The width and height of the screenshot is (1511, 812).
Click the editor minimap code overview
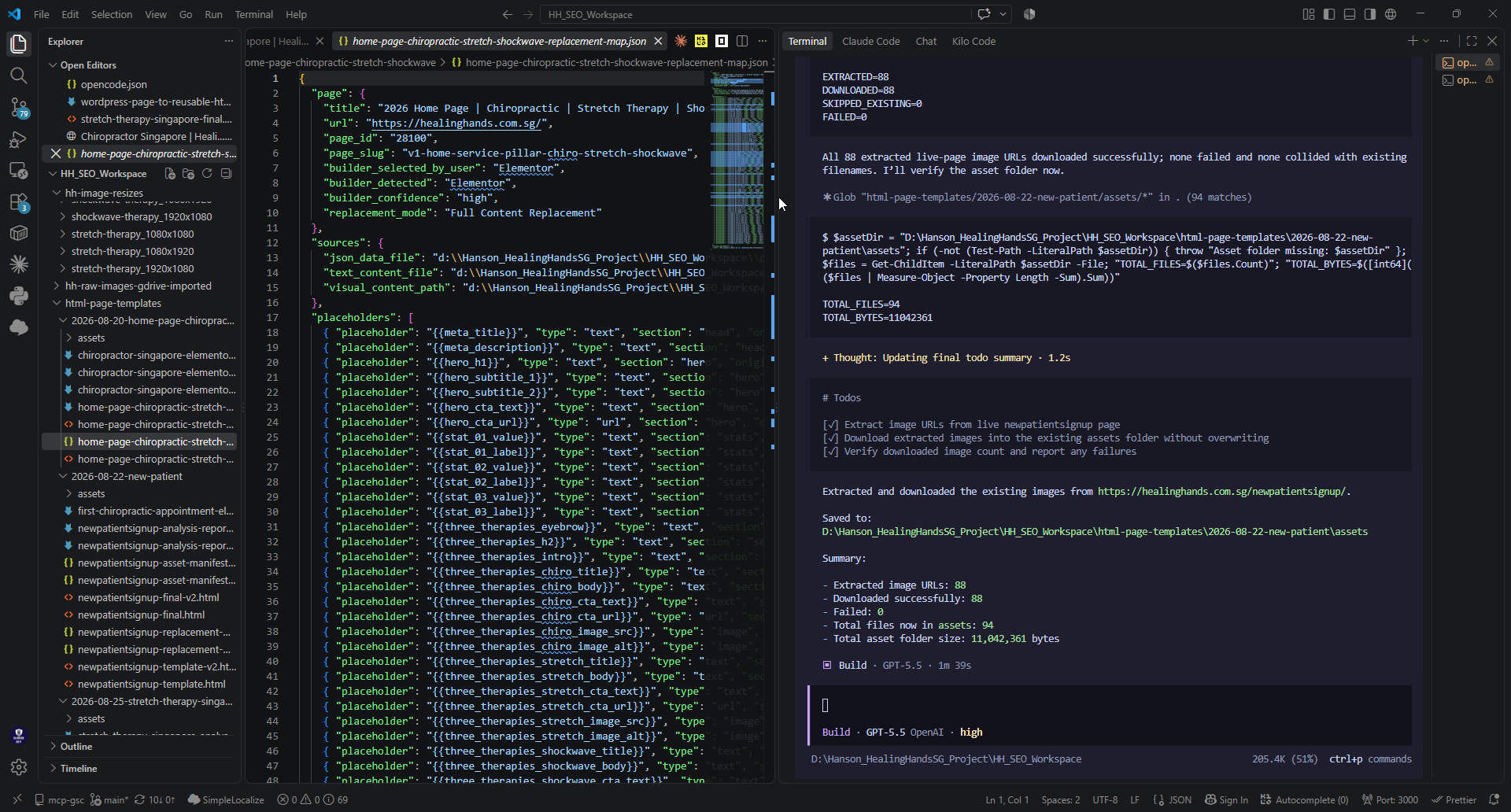(x=737, y=160)
